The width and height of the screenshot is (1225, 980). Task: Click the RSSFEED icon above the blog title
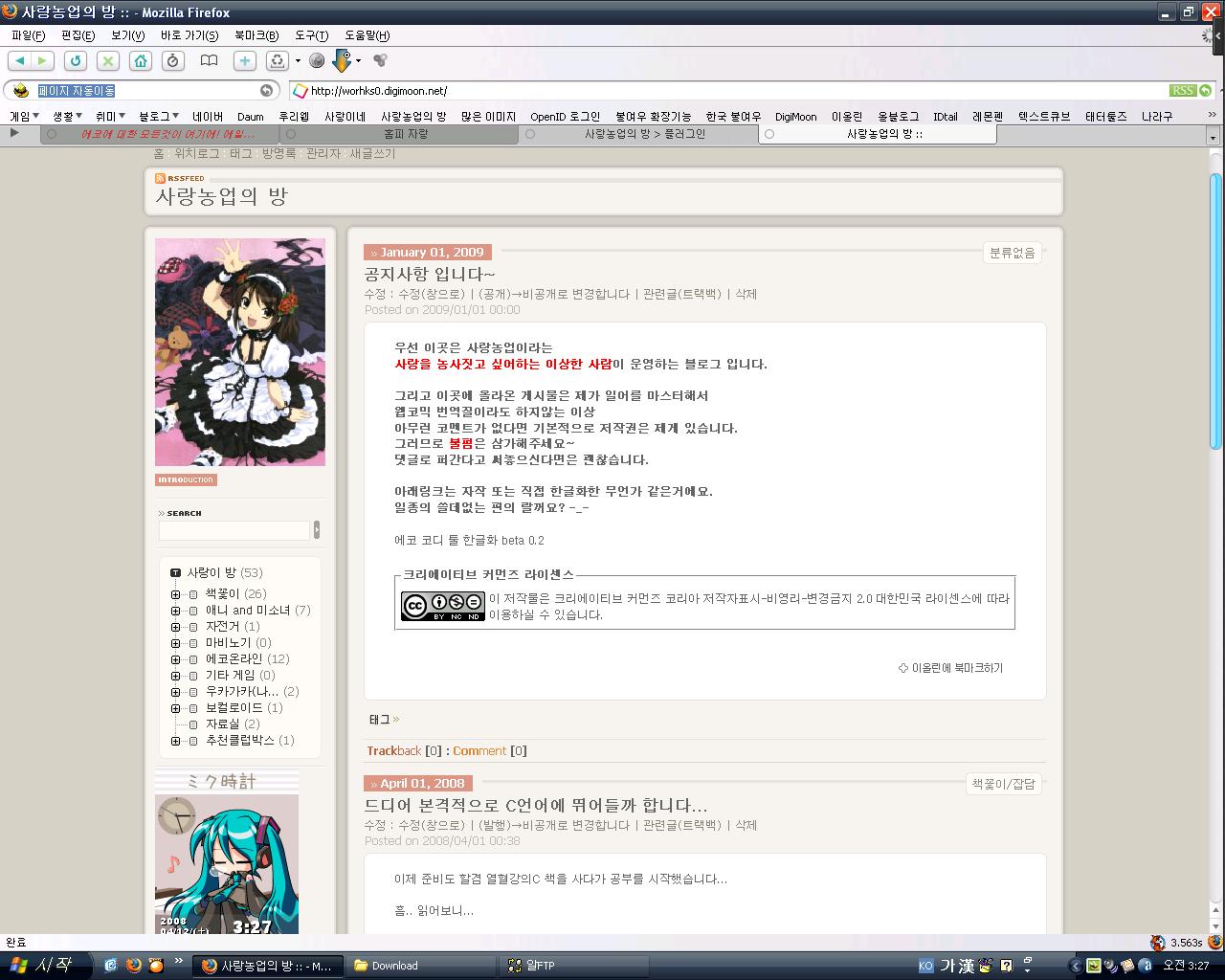160,178
